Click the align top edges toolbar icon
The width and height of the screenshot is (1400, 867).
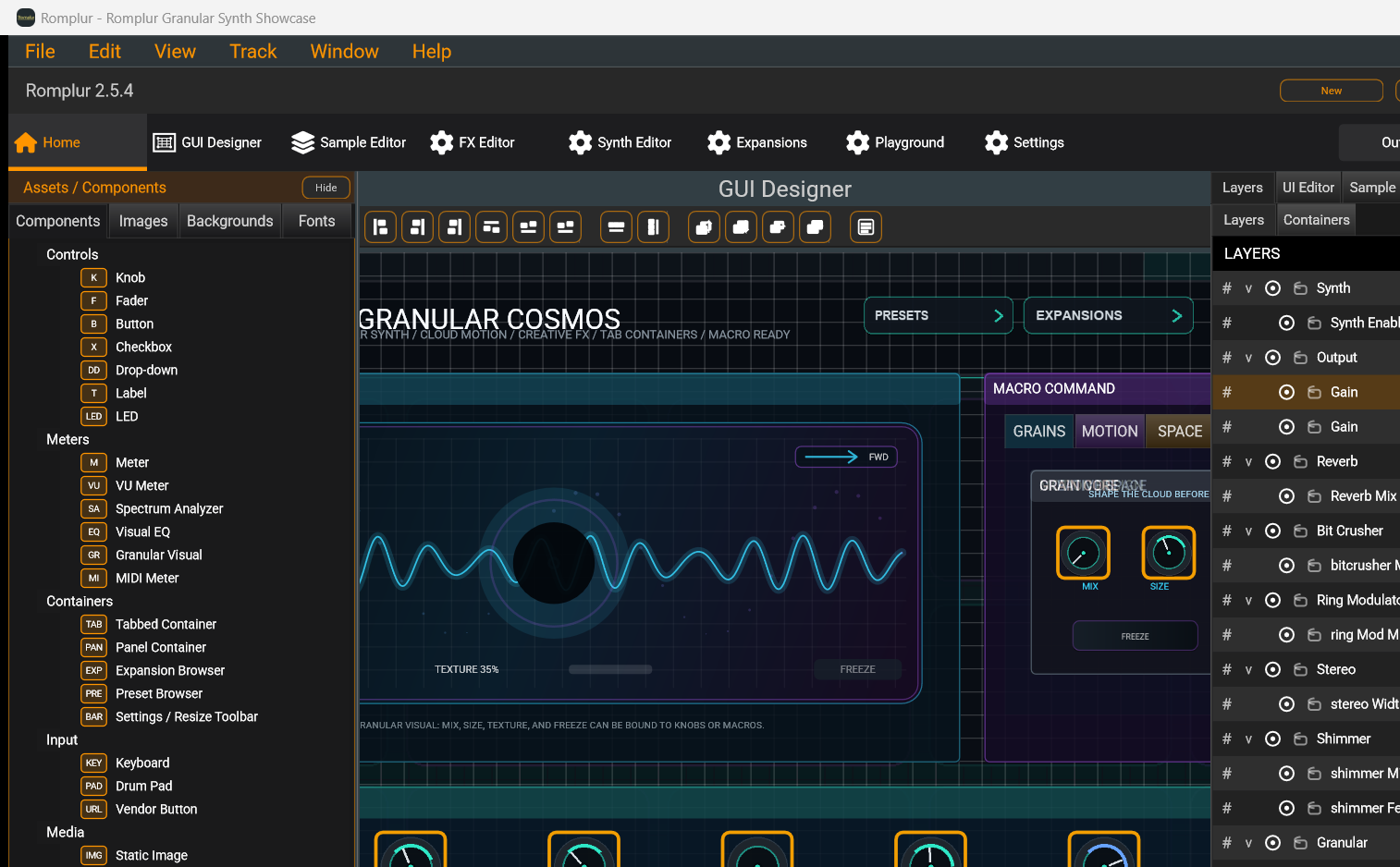pos(491,226)
